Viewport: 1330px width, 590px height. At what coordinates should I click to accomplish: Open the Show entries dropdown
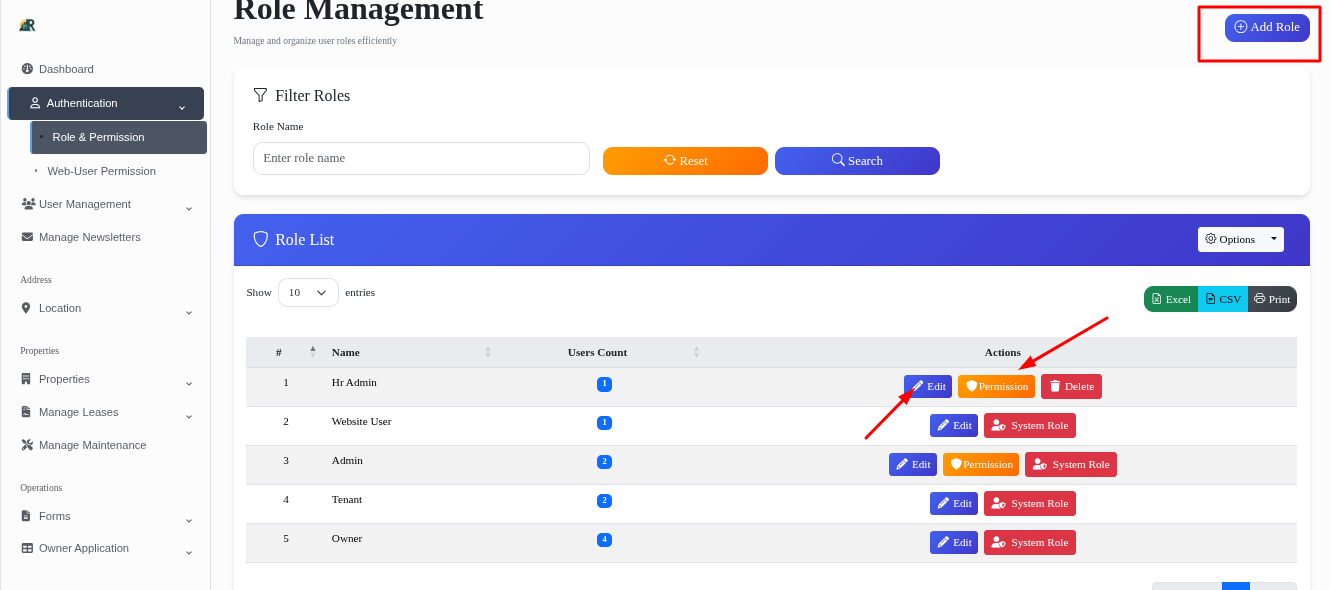point(307,292)
